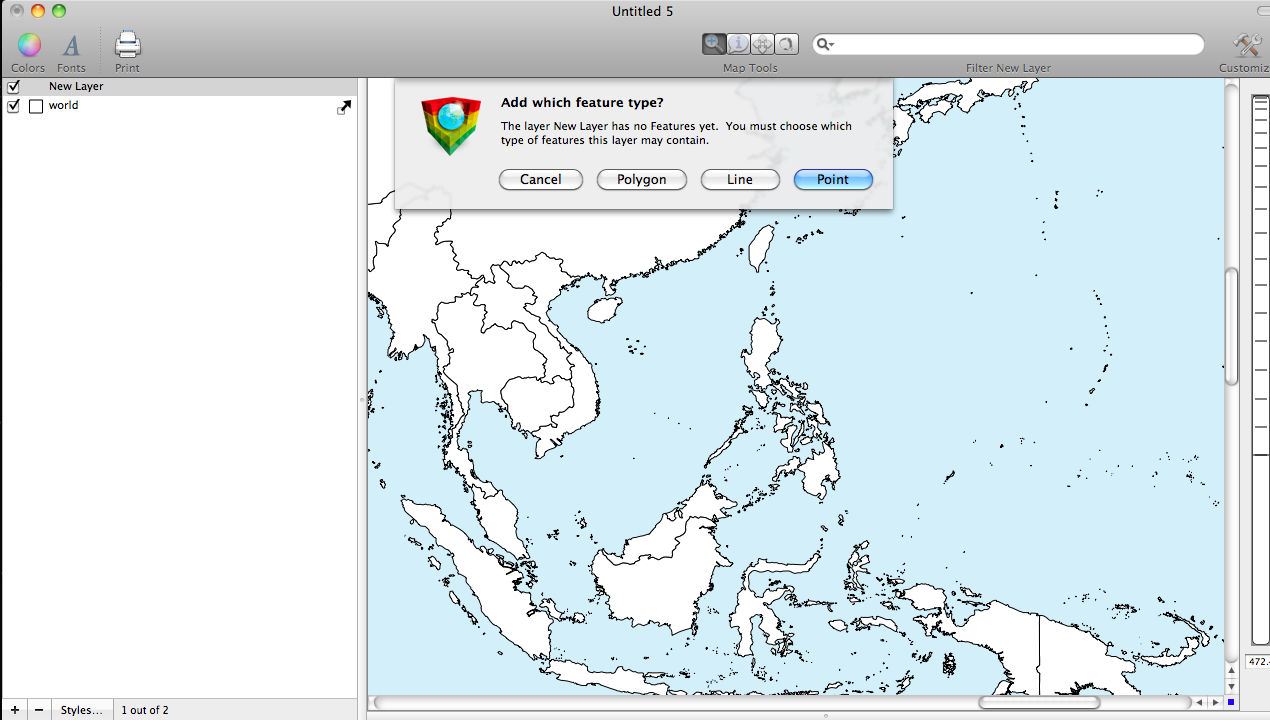1270x720 pixels.
Task: Select the Zoom map tool
Action: 714,44
